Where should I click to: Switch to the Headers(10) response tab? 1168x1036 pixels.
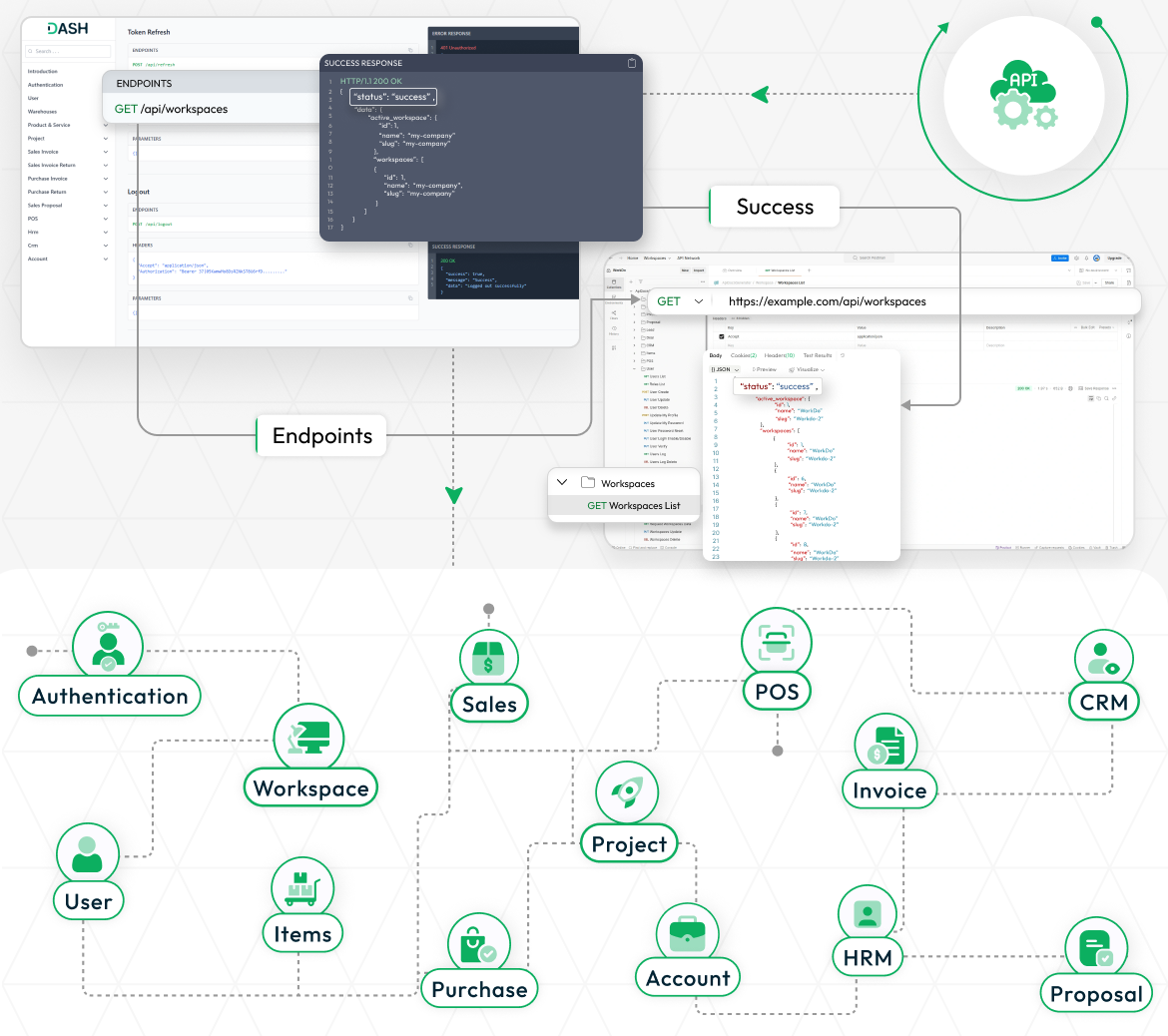(x=779, y=356)
